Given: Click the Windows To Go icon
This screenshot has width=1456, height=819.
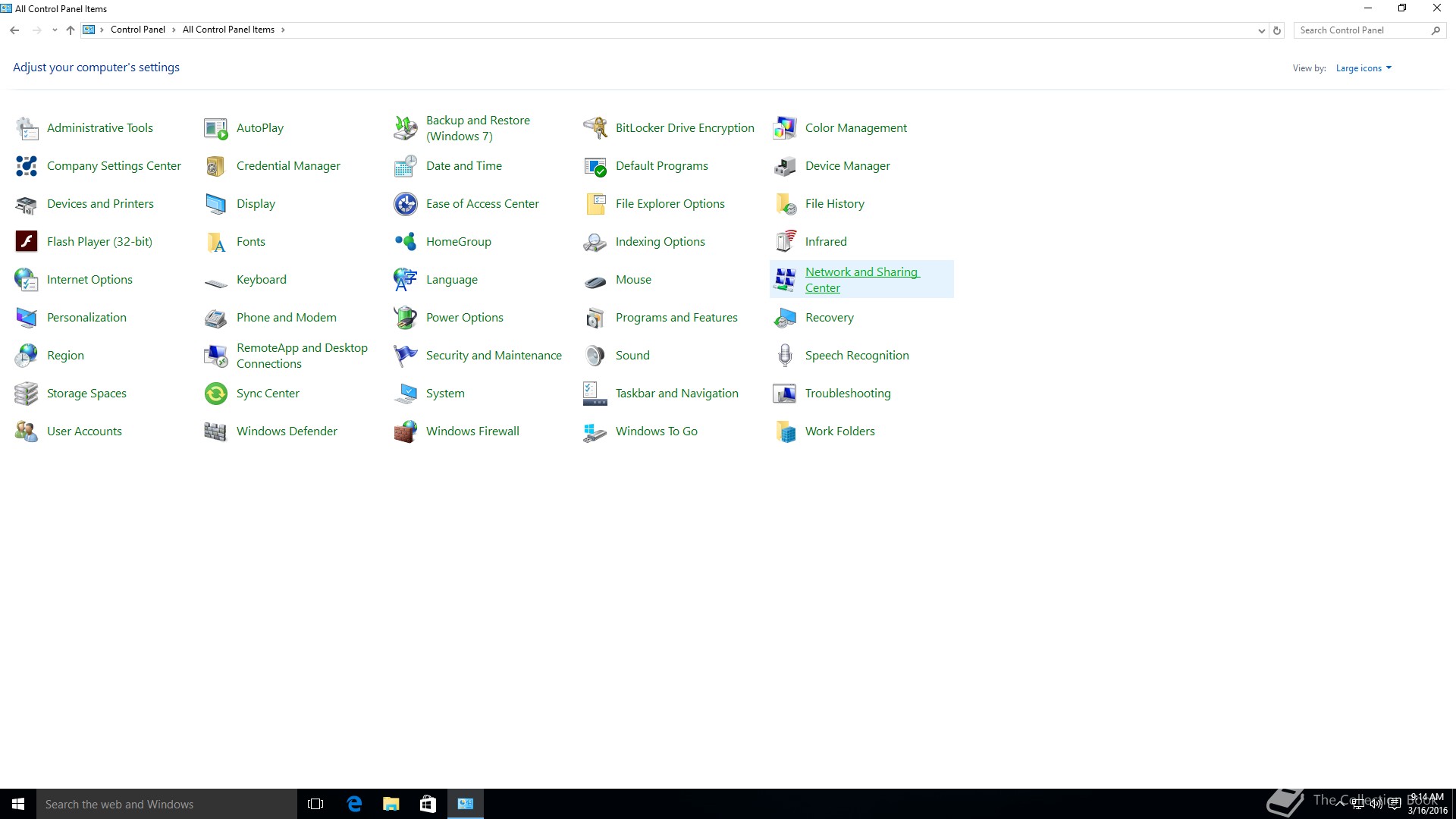Looking at the screenshot, I should point(595,431).
